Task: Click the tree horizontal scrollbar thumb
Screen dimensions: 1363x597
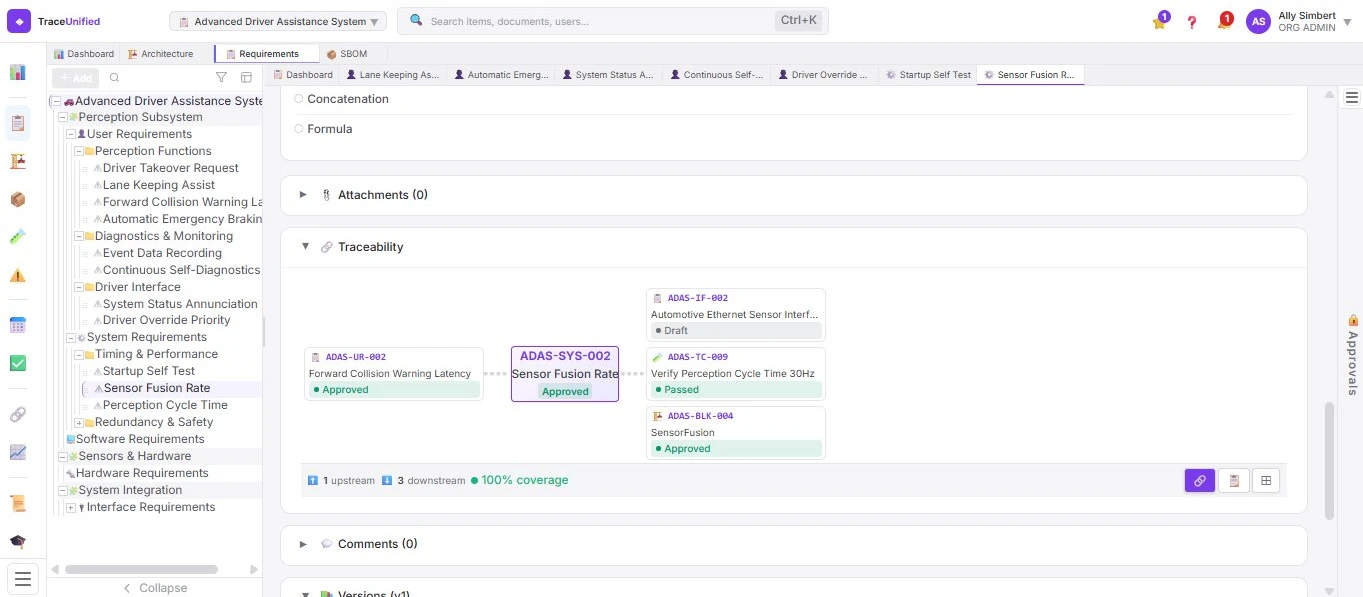Action: tap(141, 570)
